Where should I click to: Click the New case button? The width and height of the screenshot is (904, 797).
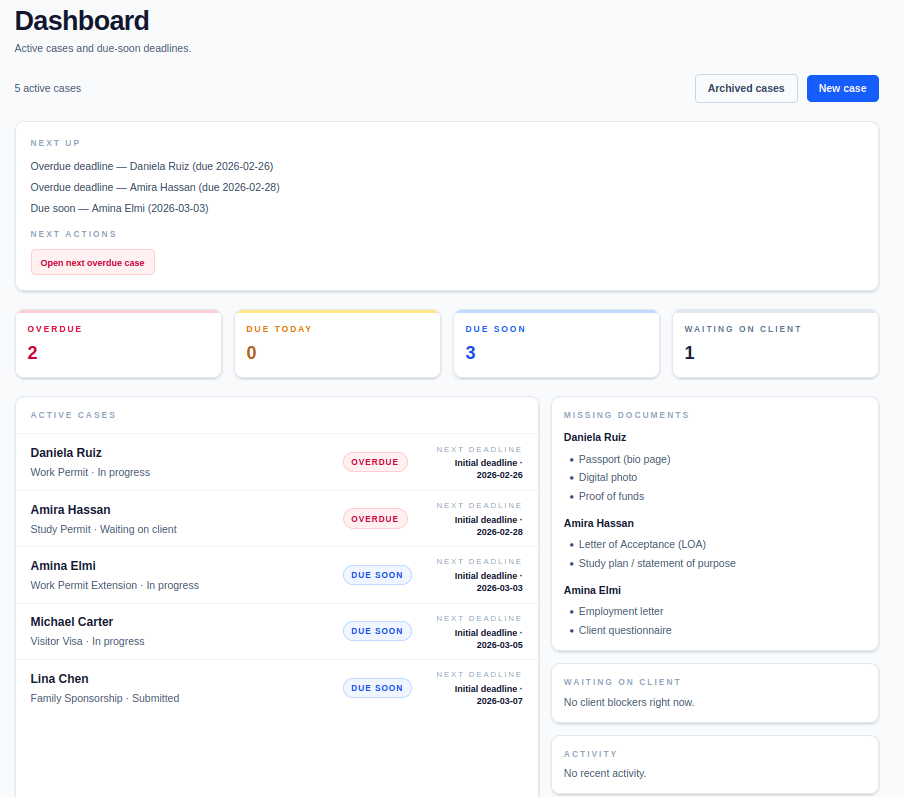click(841, 88)
